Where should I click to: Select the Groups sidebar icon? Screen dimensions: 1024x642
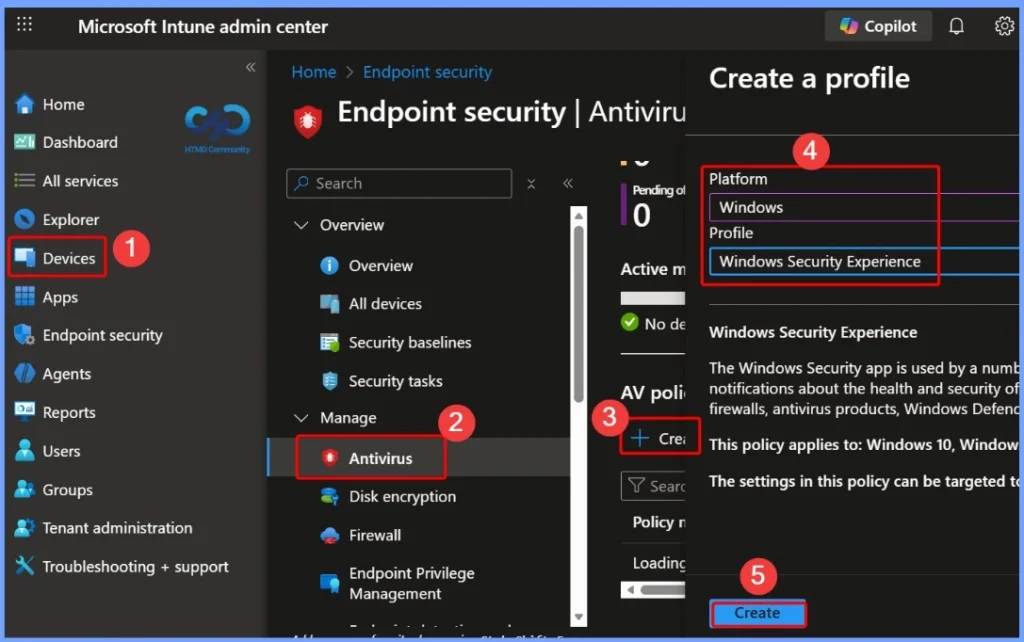(23, 489)
